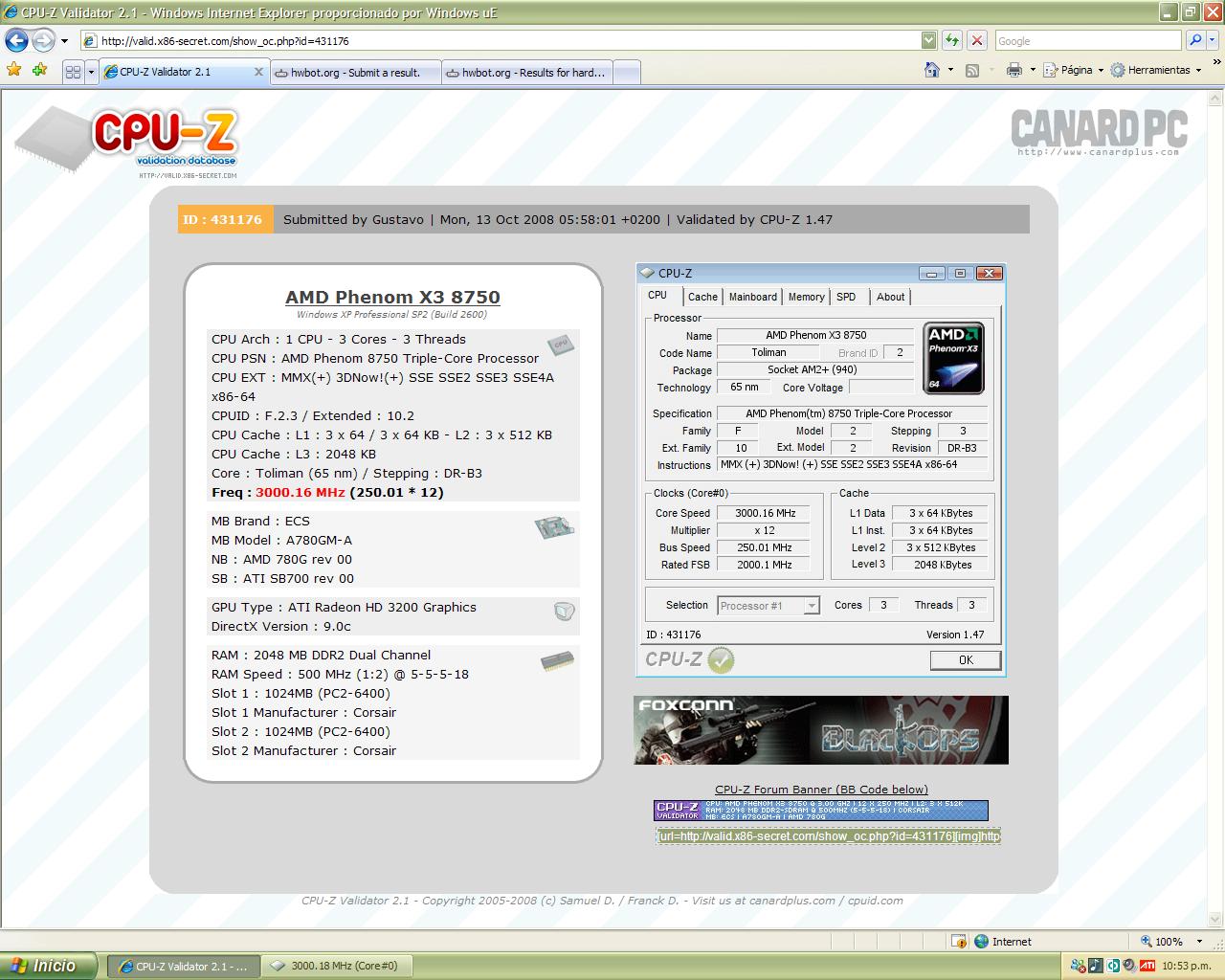Click the address bar URL field
This screenshot has width=1225, height=980.
500,40
